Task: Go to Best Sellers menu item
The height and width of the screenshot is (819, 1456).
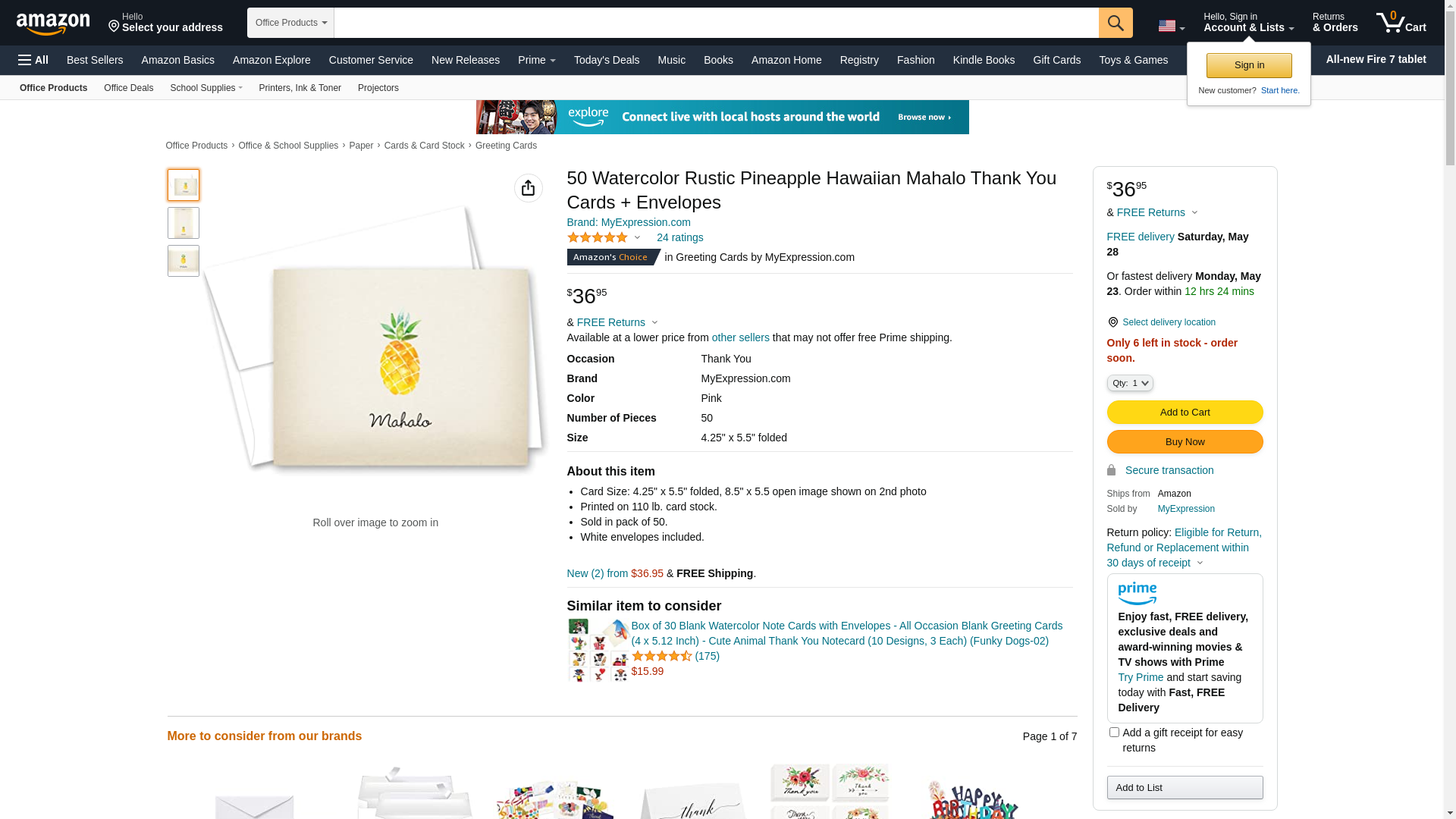Action: click(95, 60)
